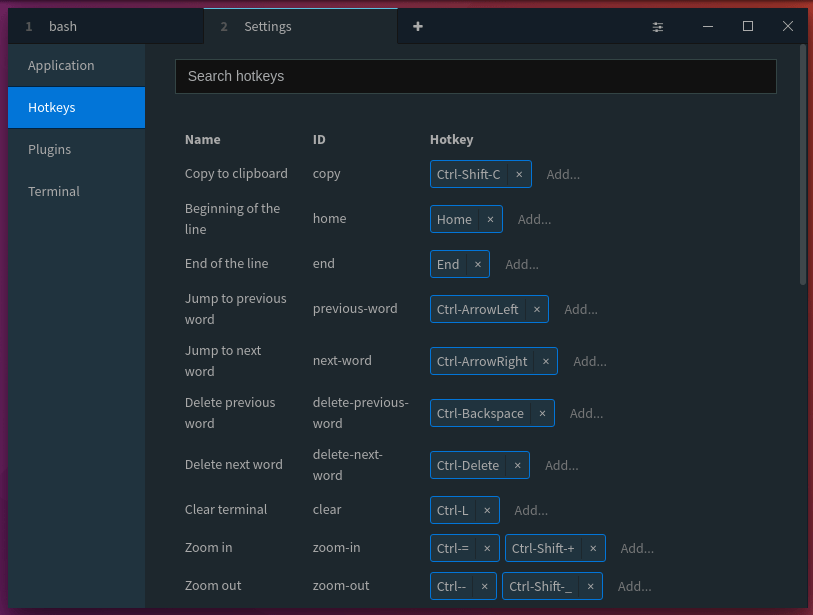Image resolution: width=813 pixels, height=615 pixels.
Task: Remove the Ctrl-ArrowRight hotkey binding
Action: 545,361
